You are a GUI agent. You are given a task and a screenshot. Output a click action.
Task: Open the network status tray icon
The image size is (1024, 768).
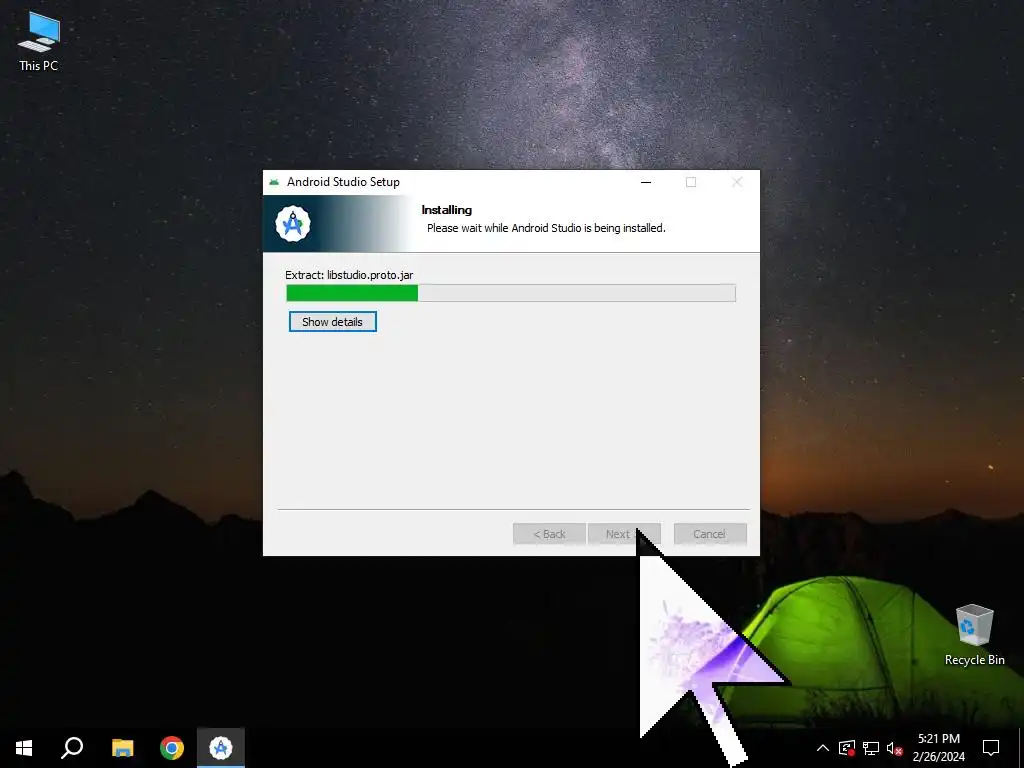[x=871, y=748]
